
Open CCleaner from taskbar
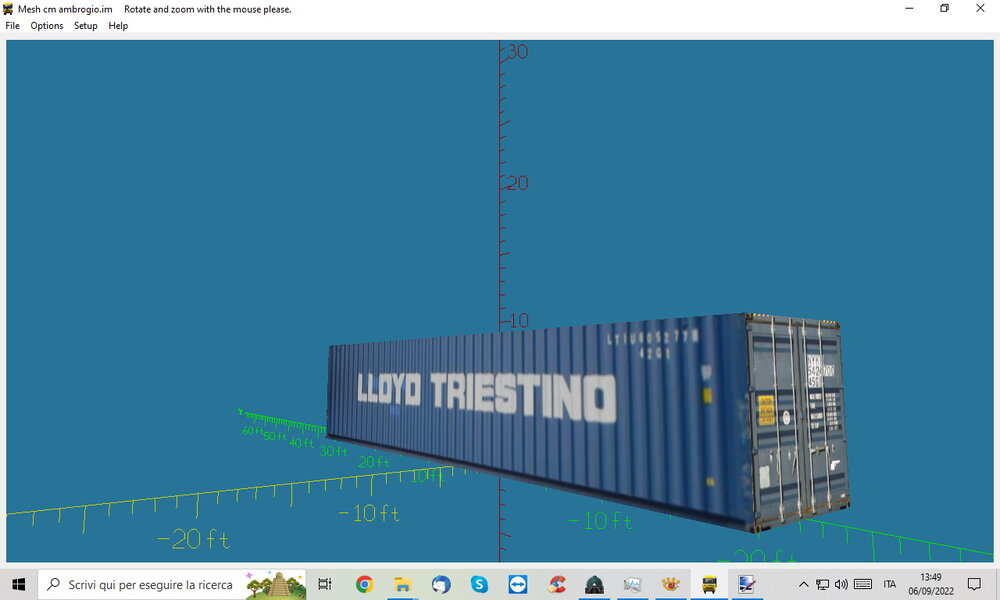pyautogui.click(x=556, y=584)
